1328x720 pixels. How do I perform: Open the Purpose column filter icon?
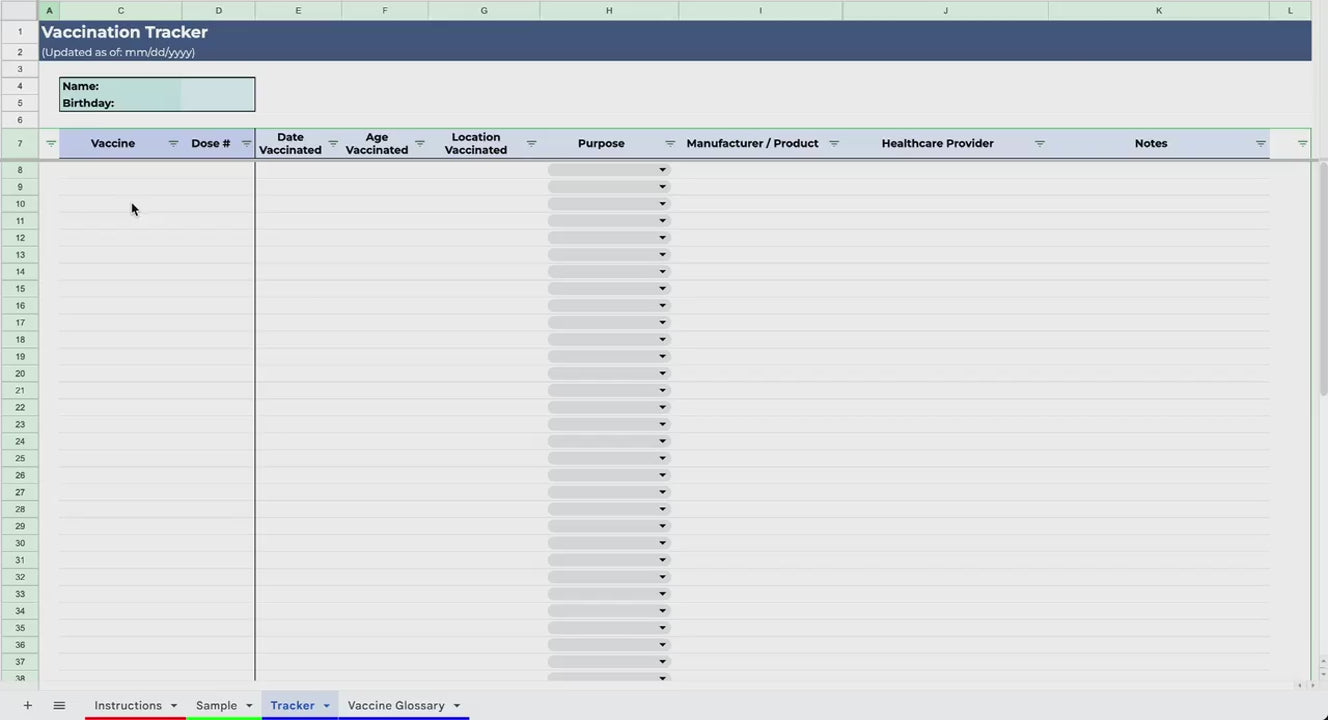pos(670,144)
